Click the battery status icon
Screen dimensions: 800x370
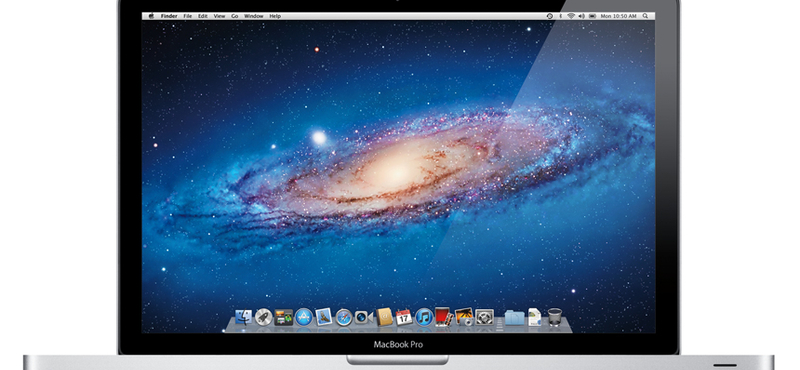pyautogui.click(x=592, y=16)
